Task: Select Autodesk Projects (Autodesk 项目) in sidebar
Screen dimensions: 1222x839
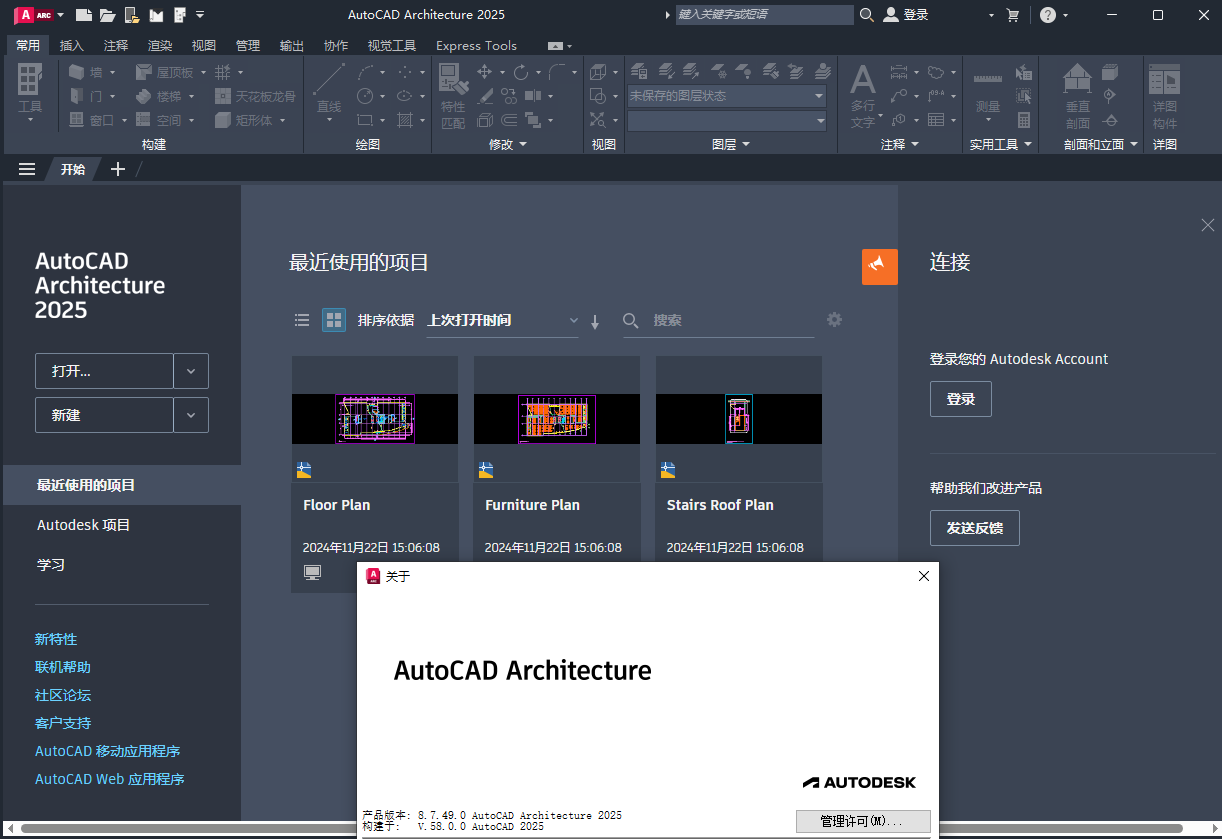Action: pos(84,525)
